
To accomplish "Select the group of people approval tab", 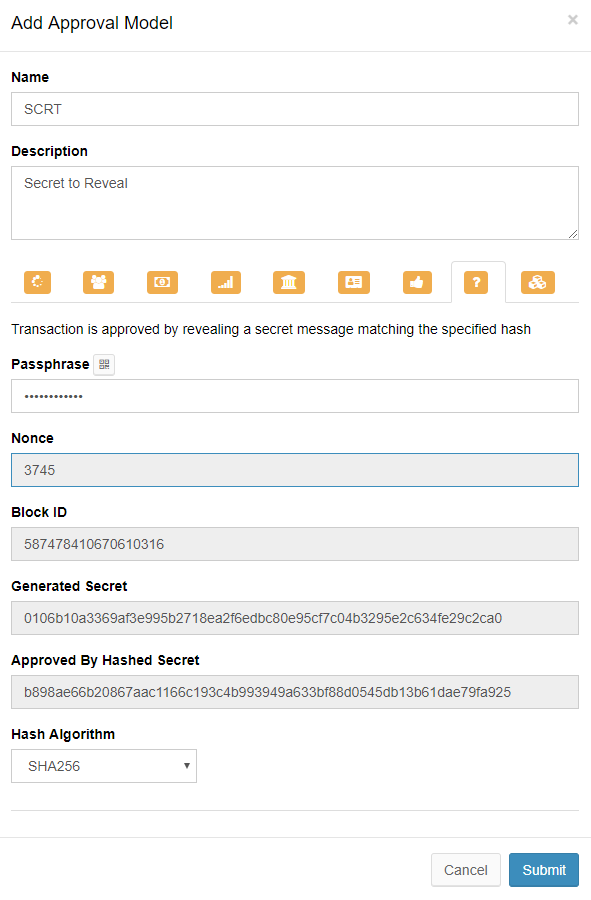I will [98, 282].
